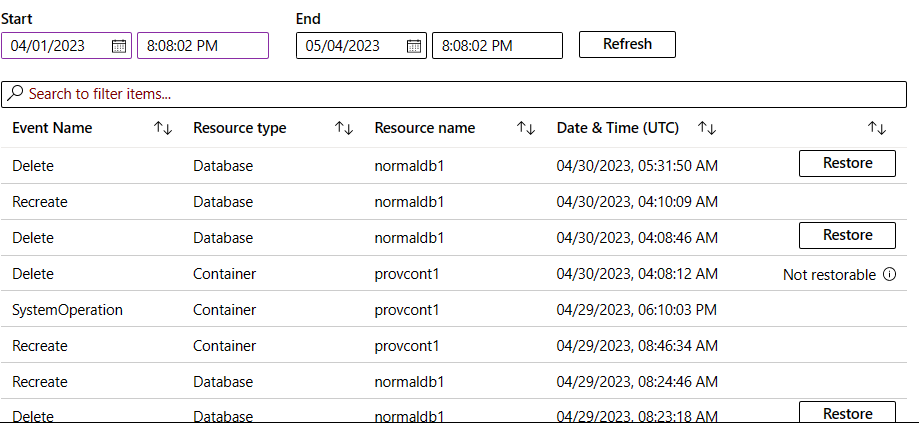Click the search magnifier icon

click(16, 94)
